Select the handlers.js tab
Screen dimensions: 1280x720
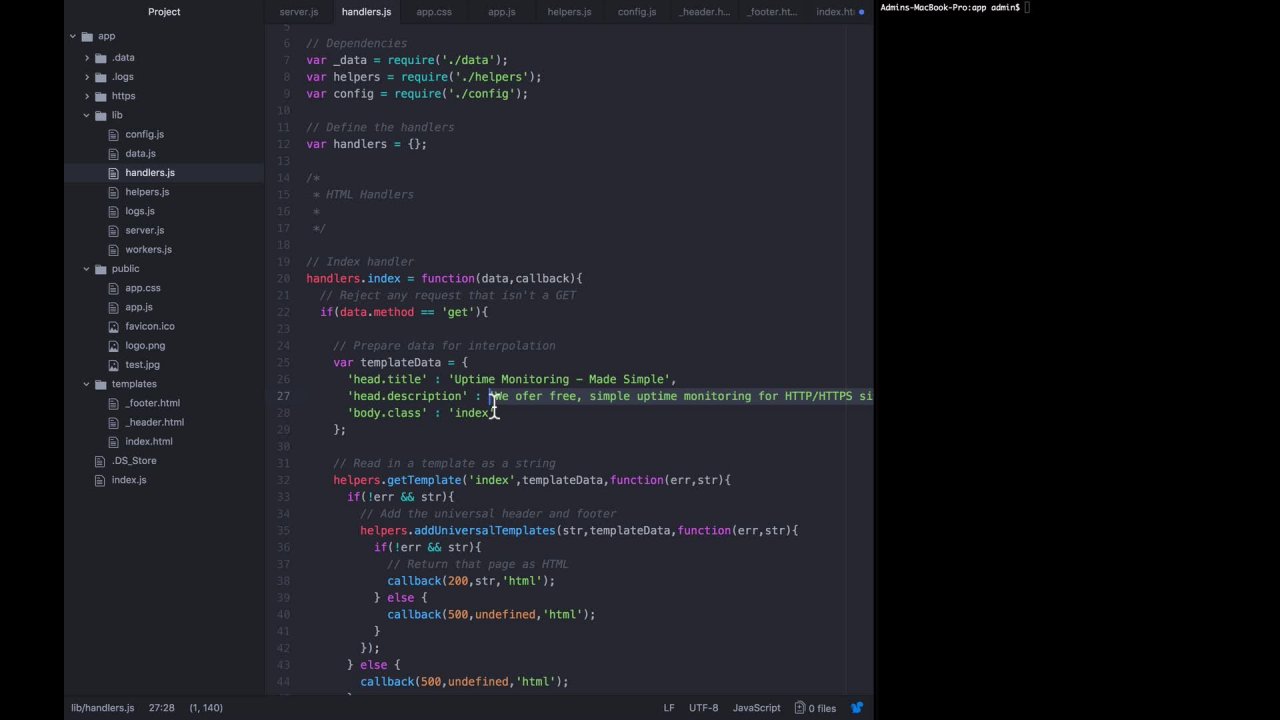click(366, 12)
